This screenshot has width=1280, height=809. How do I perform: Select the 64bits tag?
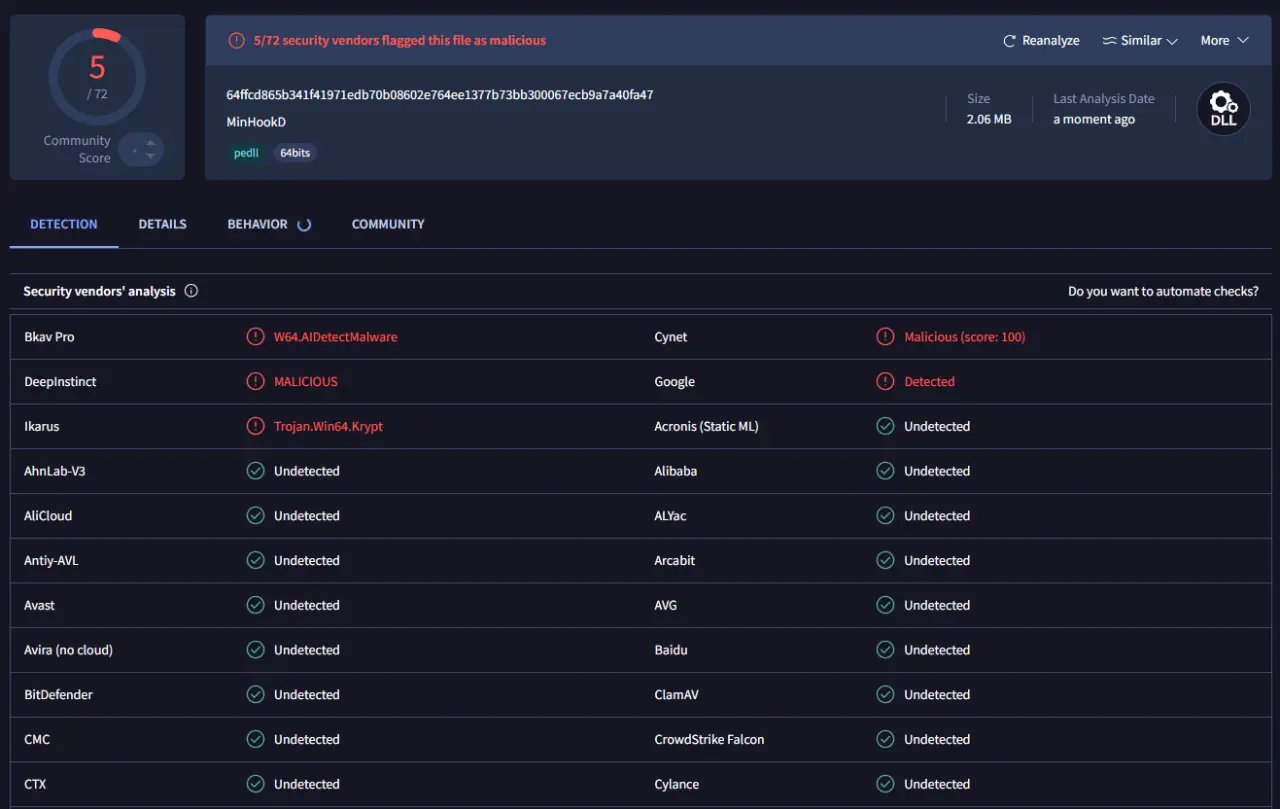click(x=295, y=153)
